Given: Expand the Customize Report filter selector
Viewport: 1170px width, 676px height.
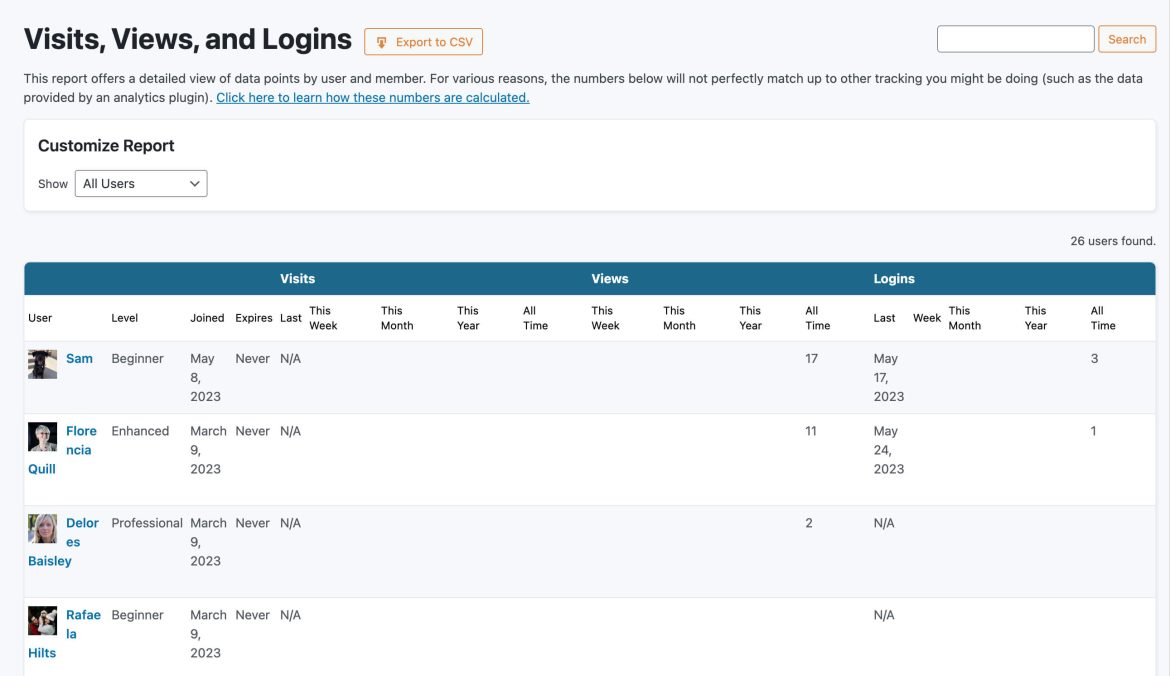Looking at the screenshot, I should click(140, 183).
